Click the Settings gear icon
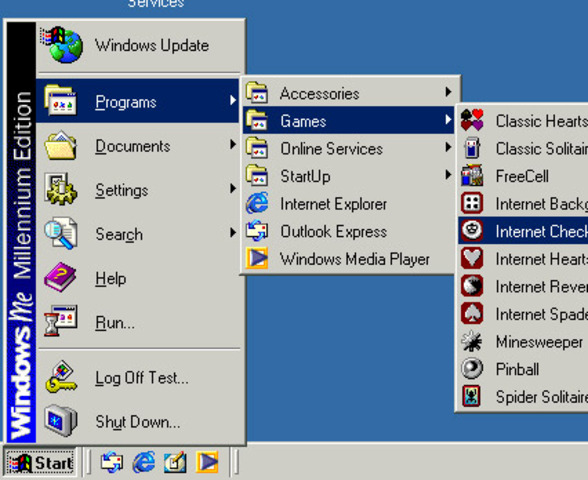The width and height of the screenshot is (588, 480). click(x=60, y=189)
